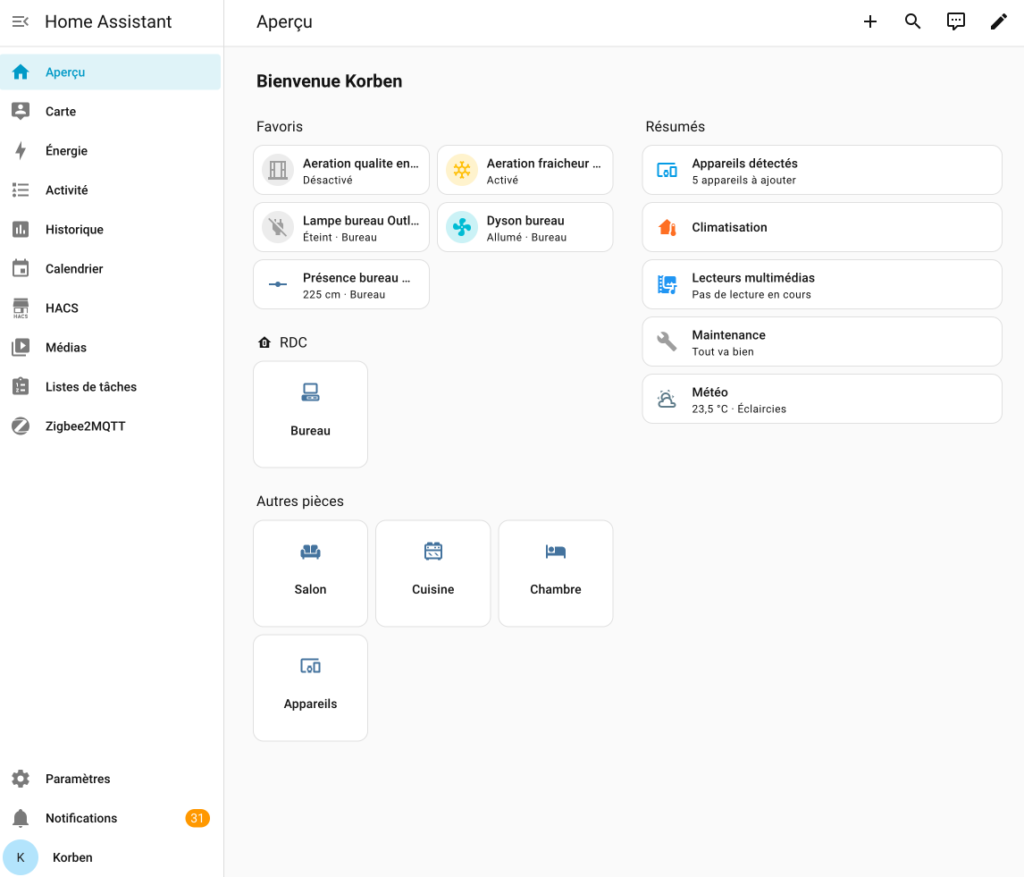This screenshot has height=877, width=1024.
Task: Click the Zigbee2MQTT logo icon
Action: coord(20,426)
